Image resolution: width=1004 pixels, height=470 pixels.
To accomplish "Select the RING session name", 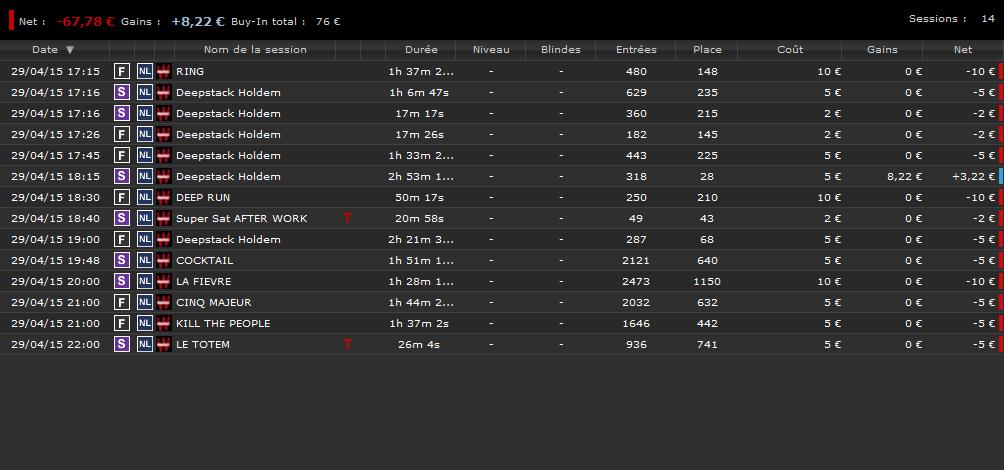I will pyautogui.click(x=190, y=71).
